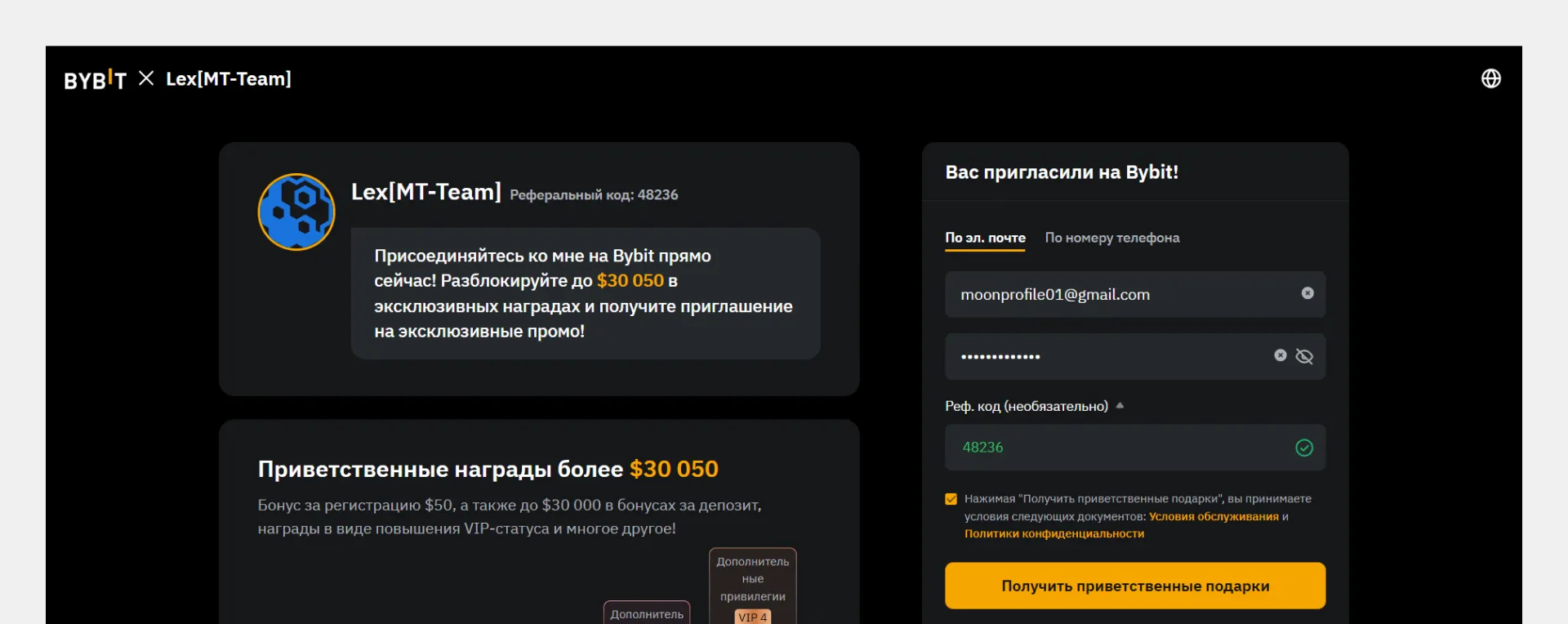The width and height of the screenshot is (1568, 624).
Task: Open the Privacy Policy link
Action: pos(1053,533)
